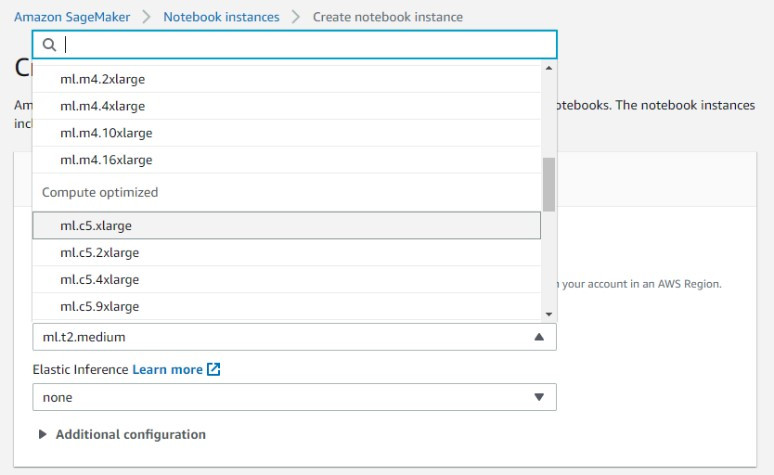Image resolution: width=774 pixels, height=475 pixels.
Task: Expand Additional configuration section
Action: 122,435
